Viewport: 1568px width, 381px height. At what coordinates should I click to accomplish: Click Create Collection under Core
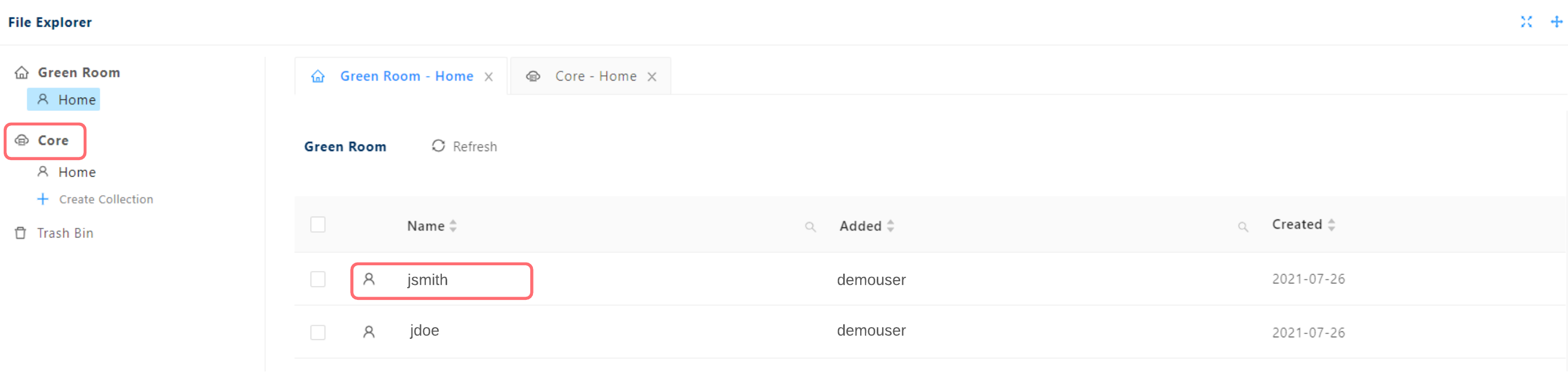[106, 199]
